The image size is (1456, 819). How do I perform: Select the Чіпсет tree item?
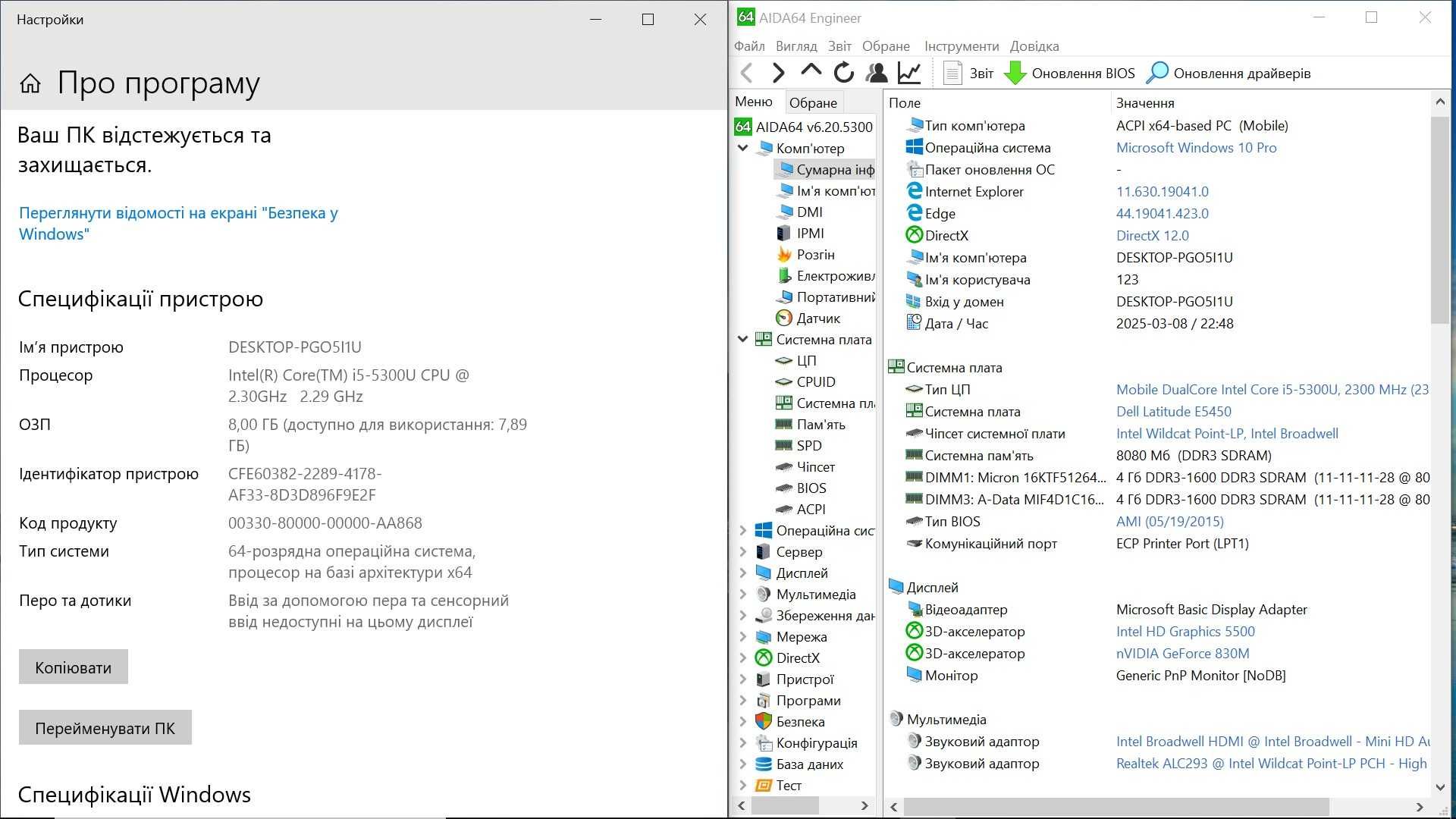point(805,467)
